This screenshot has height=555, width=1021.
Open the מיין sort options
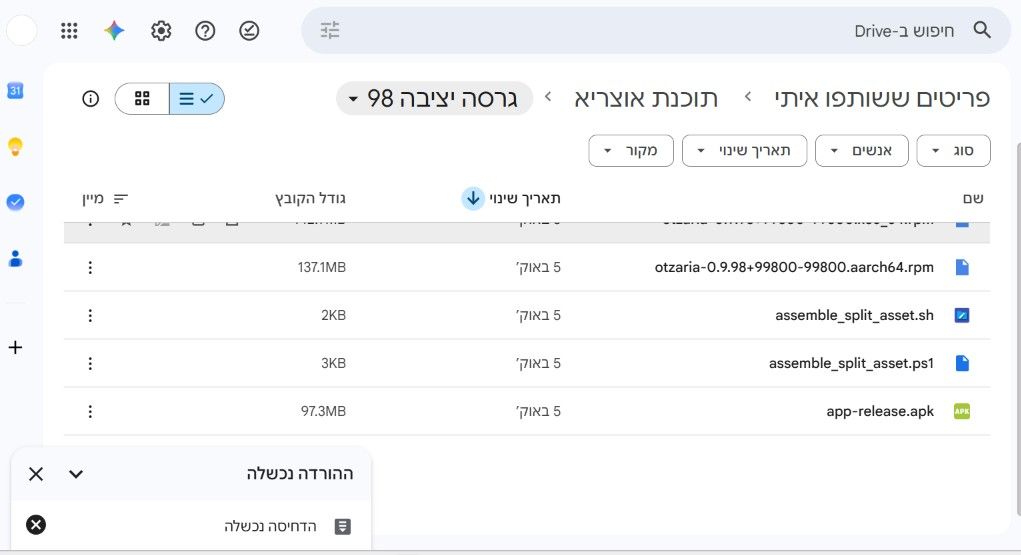105,199
